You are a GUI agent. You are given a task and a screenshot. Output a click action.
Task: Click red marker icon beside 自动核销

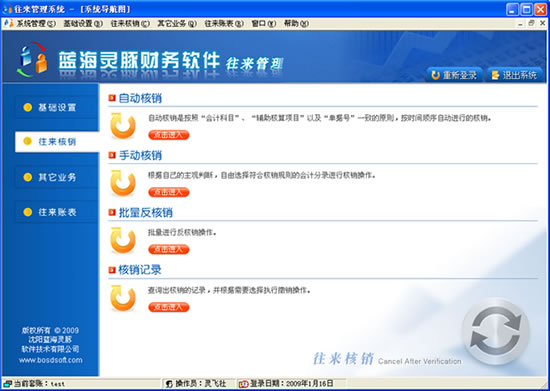pos(112,98)
